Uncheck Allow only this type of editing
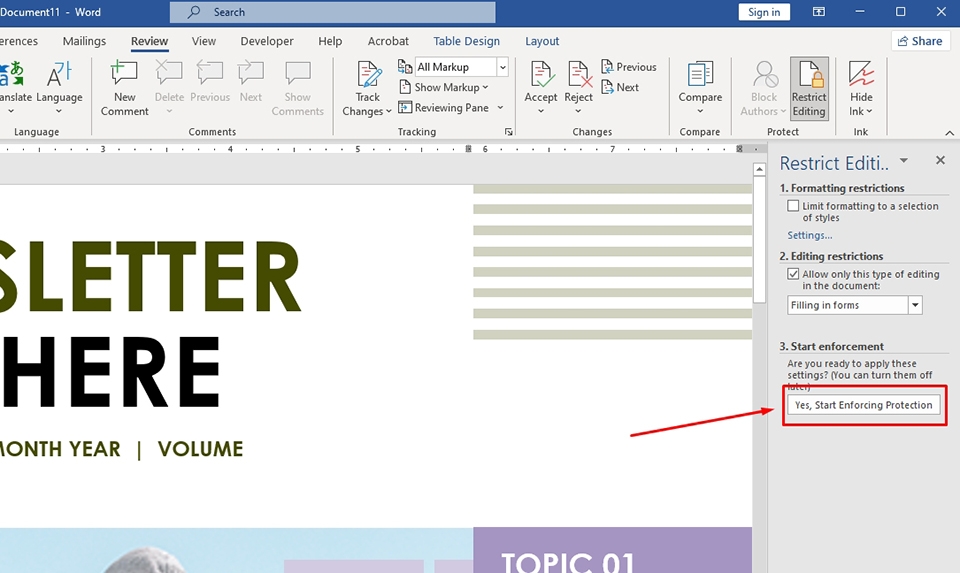 tap(793, 274)
